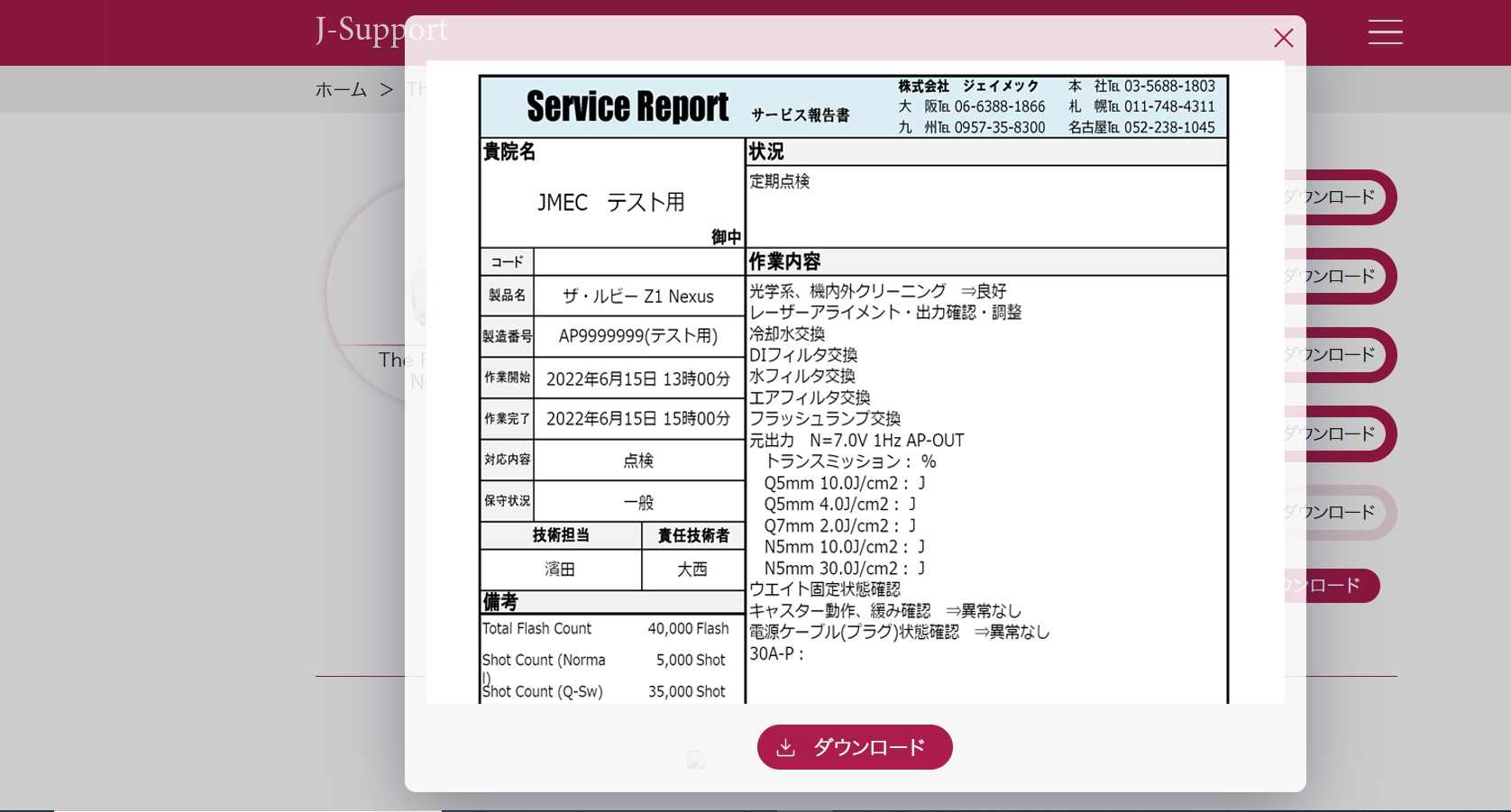Click the Service Report title header
The width and height of the screenshot is (1511, 812).
627,106
